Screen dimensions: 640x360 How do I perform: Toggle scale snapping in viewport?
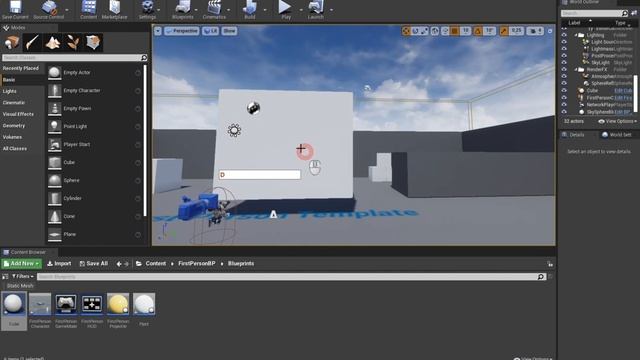[504, 31]
